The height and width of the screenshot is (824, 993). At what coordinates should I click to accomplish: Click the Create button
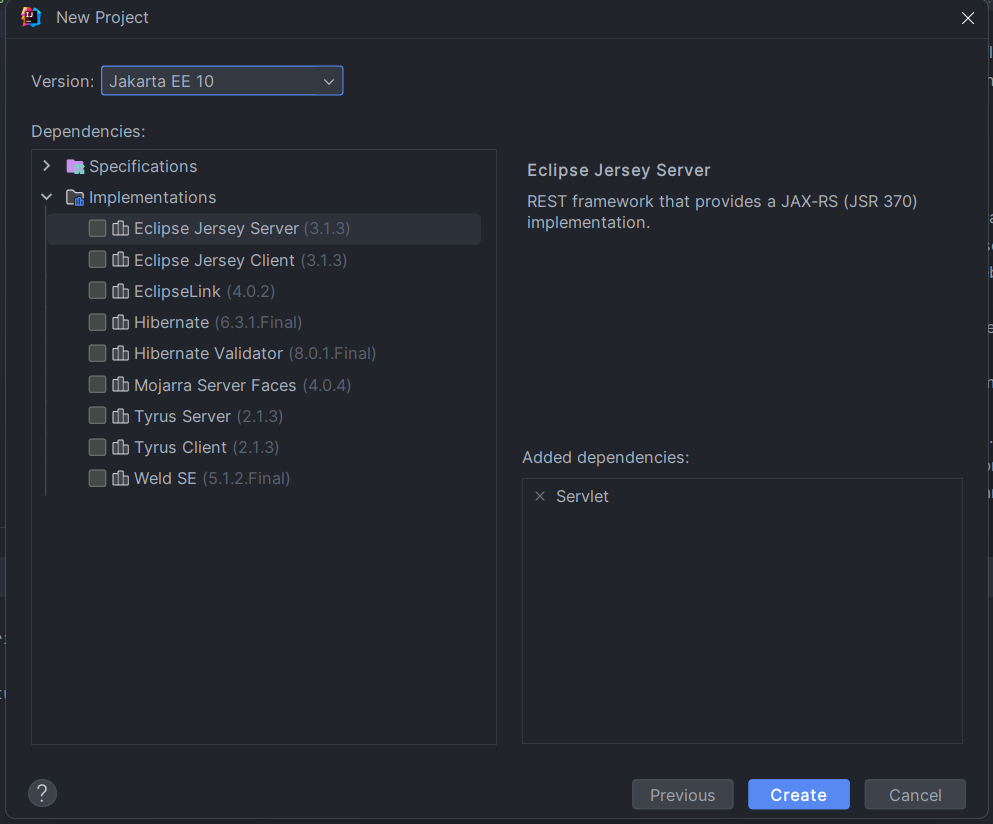[x=798, y=795]
